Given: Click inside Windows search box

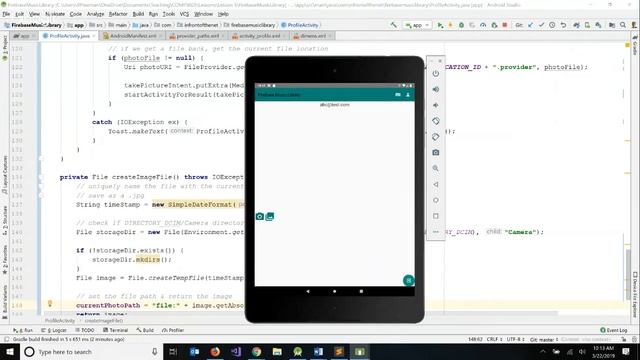Looking at the screenshot, I should [90, 352].
